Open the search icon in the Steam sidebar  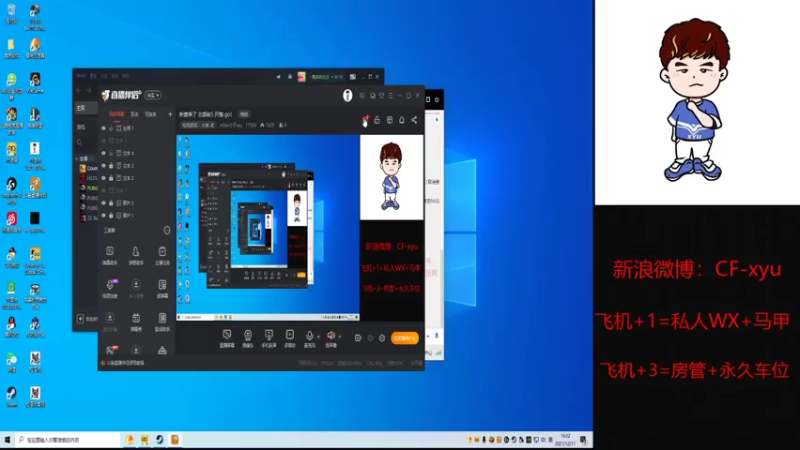click(x=80, y=142)
